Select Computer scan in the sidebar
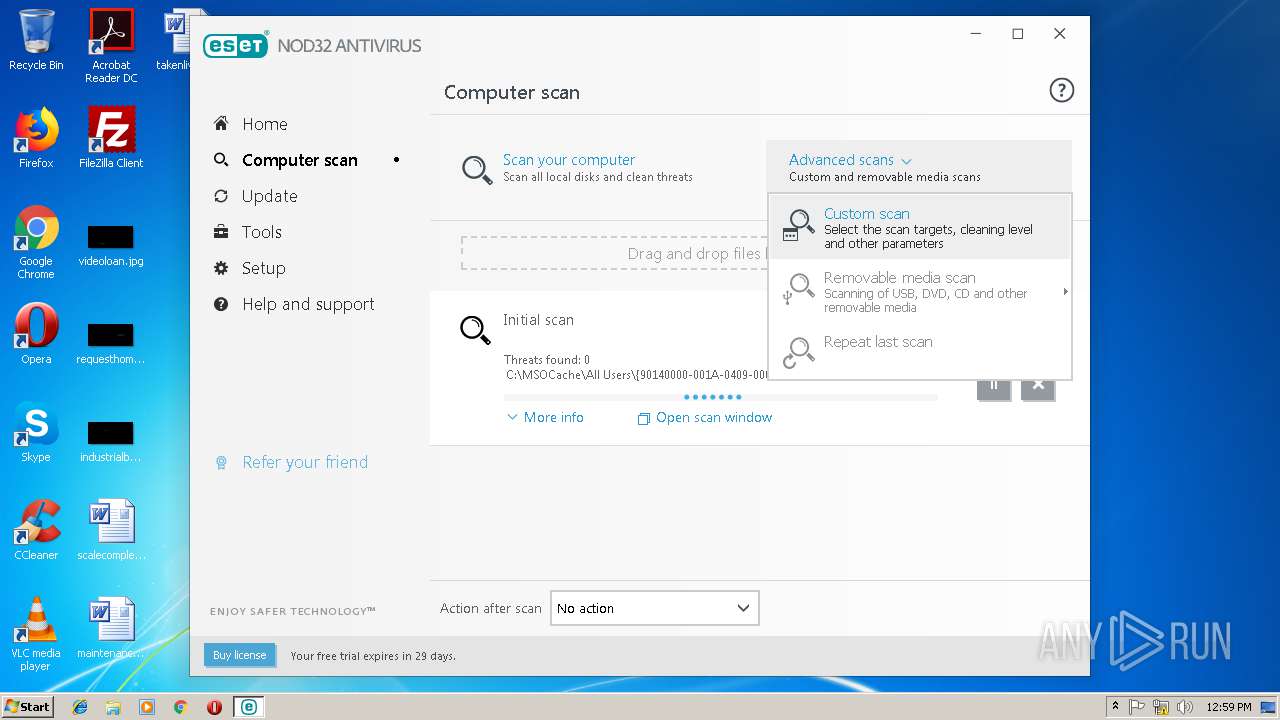This screenshot has width=1280, height=720. point(299,160)
